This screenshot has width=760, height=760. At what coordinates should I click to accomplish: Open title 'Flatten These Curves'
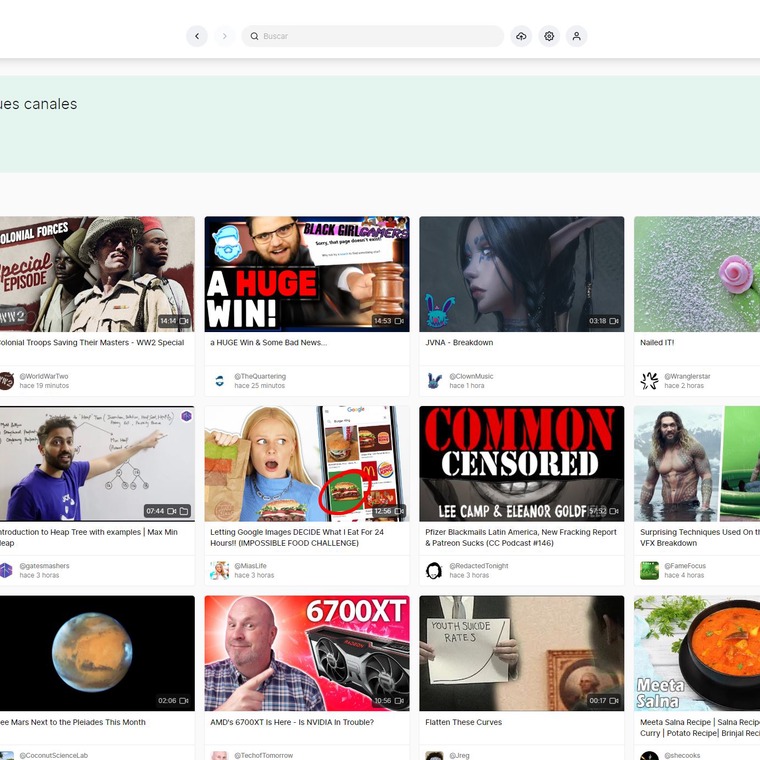(463, 722)
